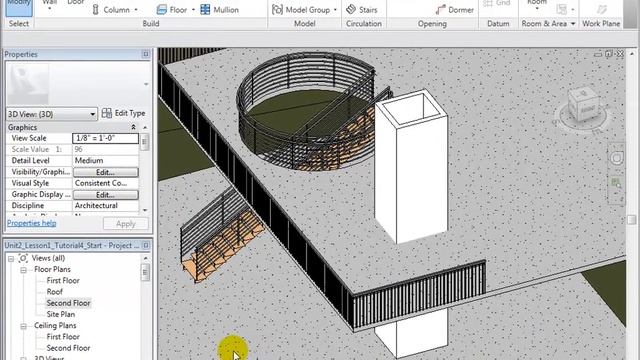This screenshot has width=640, height=360.
Task: Select the Floor tool
Action: [x=172, y=9]
